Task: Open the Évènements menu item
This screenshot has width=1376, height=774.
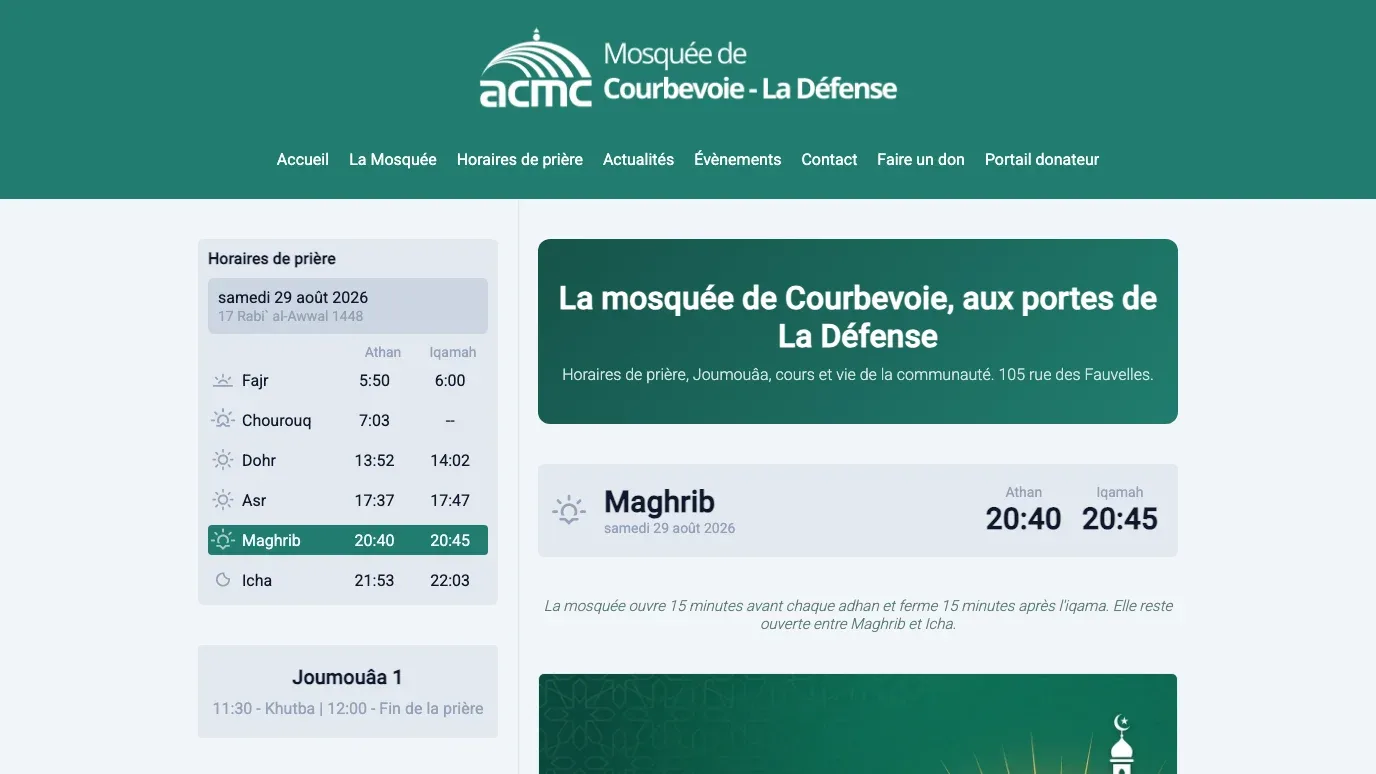Action: click(x=738, y=160)
